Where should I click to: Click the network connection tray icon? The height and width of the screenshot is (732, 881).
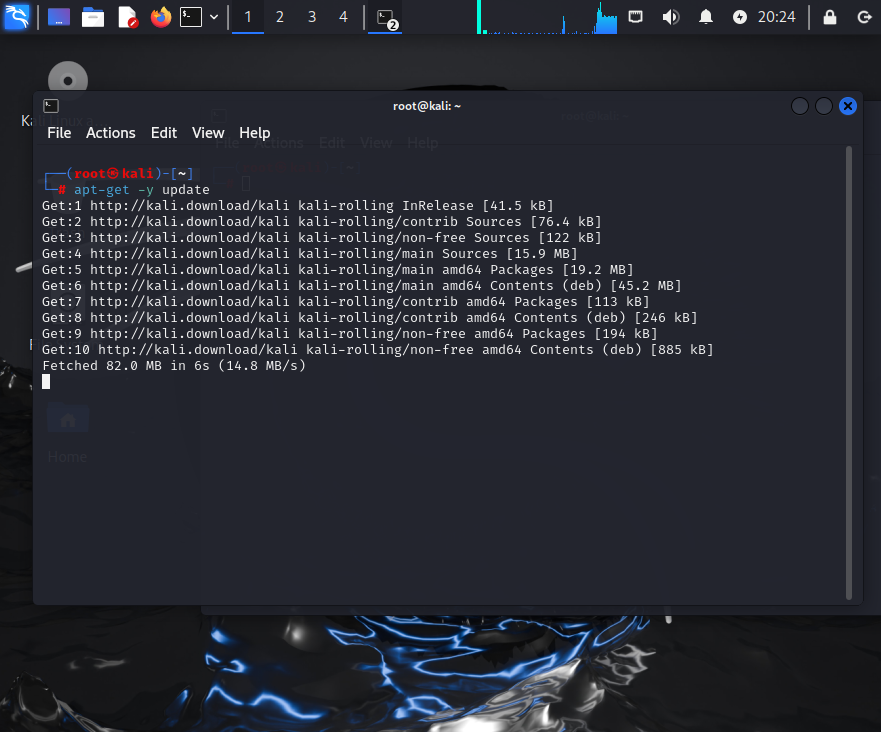(x=635, y=17)
